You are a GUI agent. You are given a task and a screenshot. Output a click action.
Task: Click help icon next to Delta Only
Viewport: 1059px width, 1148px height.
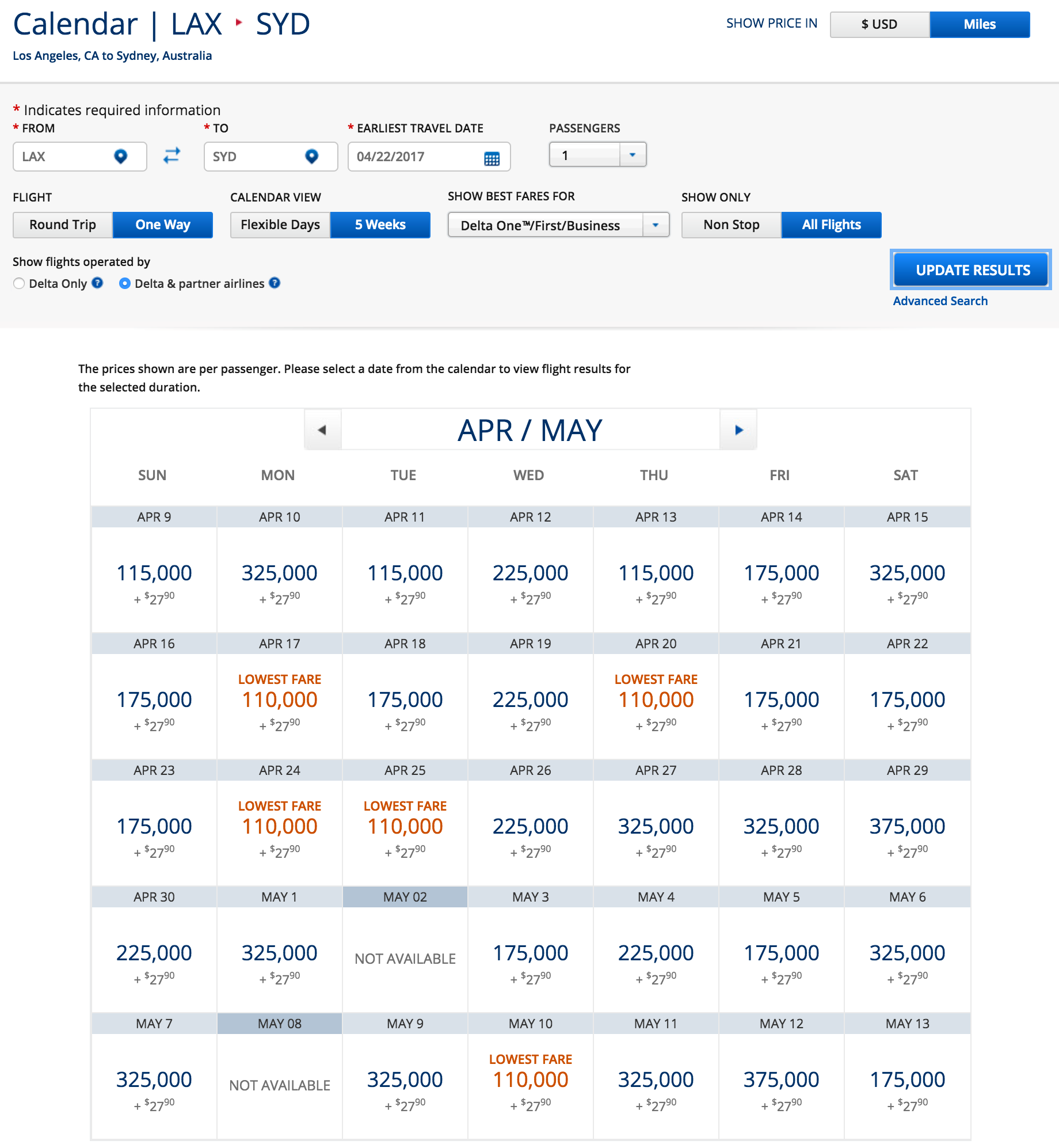(97, 283)
